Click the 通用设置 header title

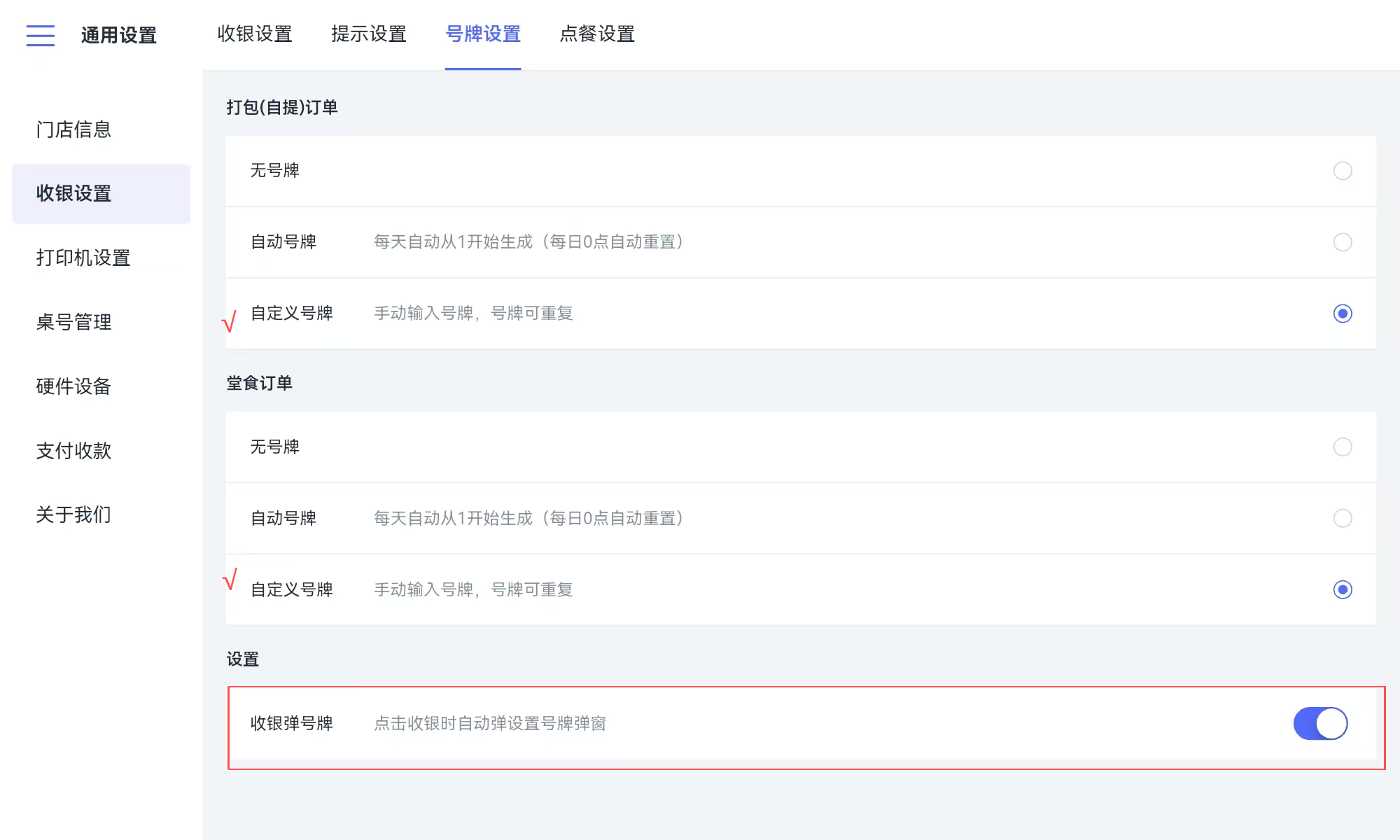(x=119, y=35)
